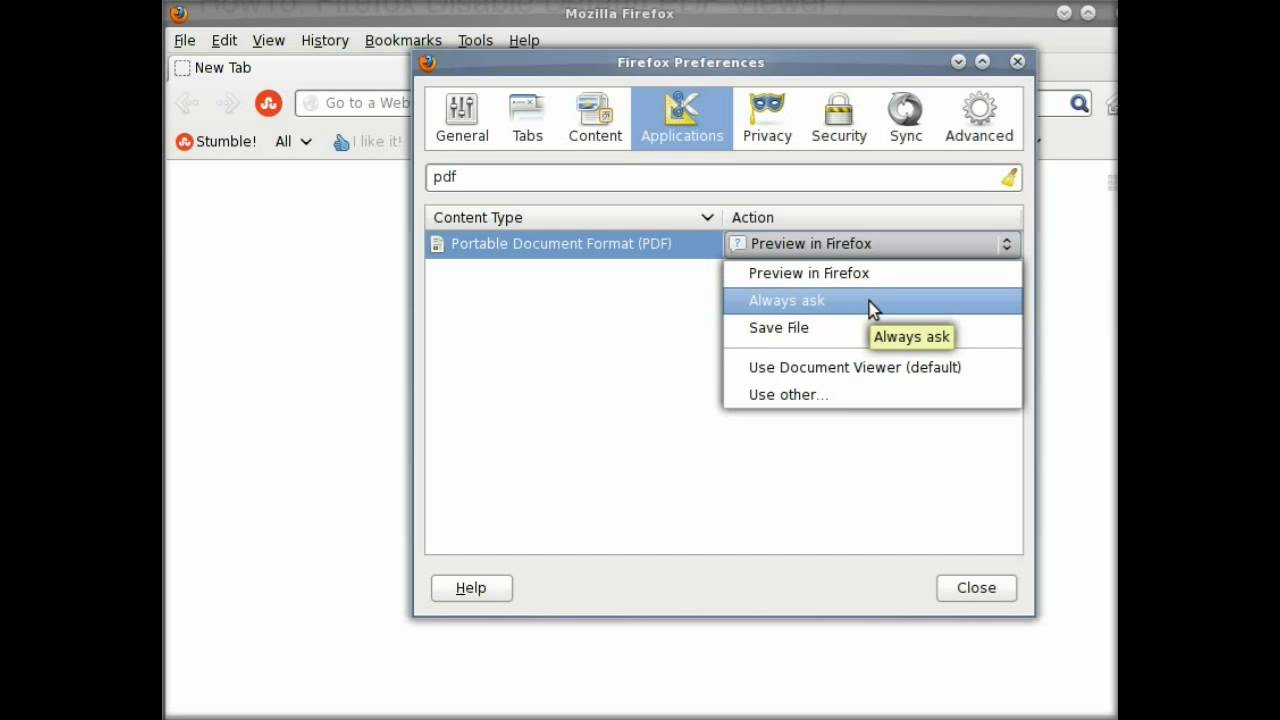Click the magnifier search icon in Firefox

(x=1079, y=103)
